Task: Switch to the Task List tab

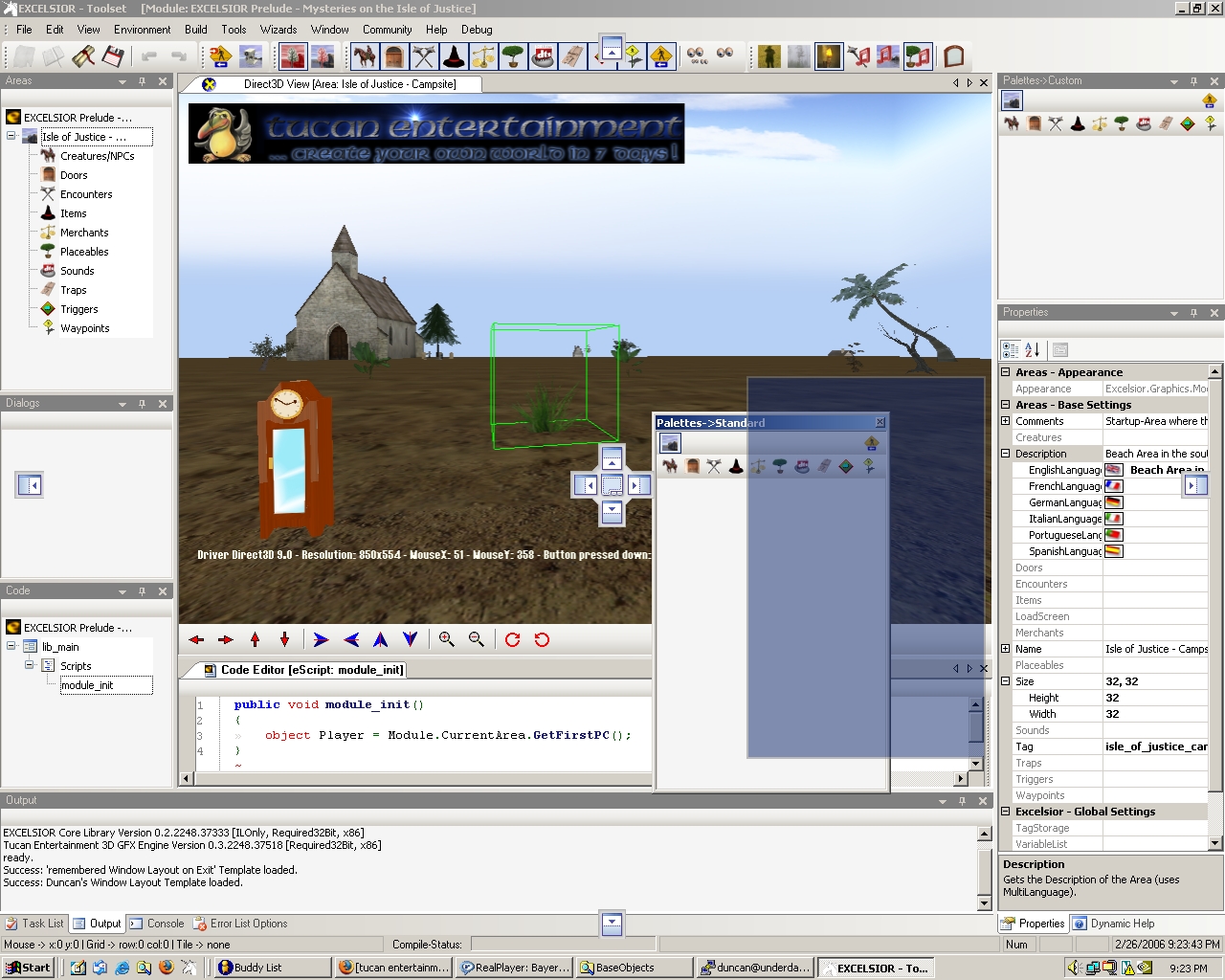Action: pos(35,924)
